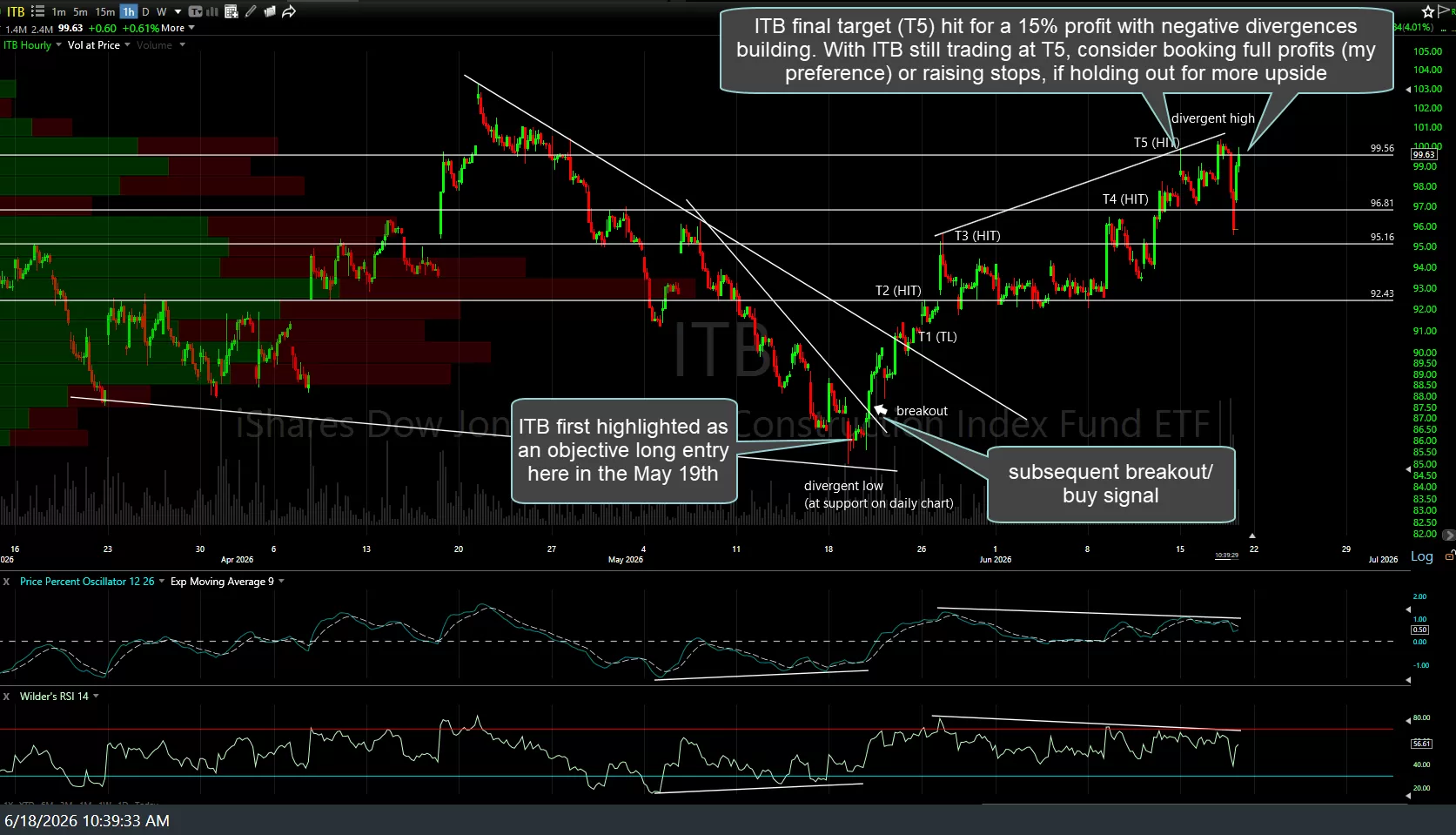Click the 'T5 (HIT)' annotation label
Viewport: 1456px width, 835px height.
(1156, 143)
